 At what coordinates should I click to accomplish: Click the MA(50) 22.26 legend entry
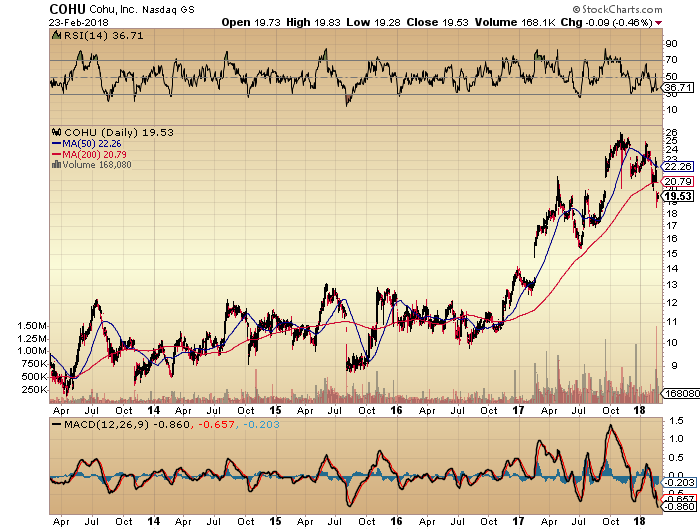coord(87,144)
